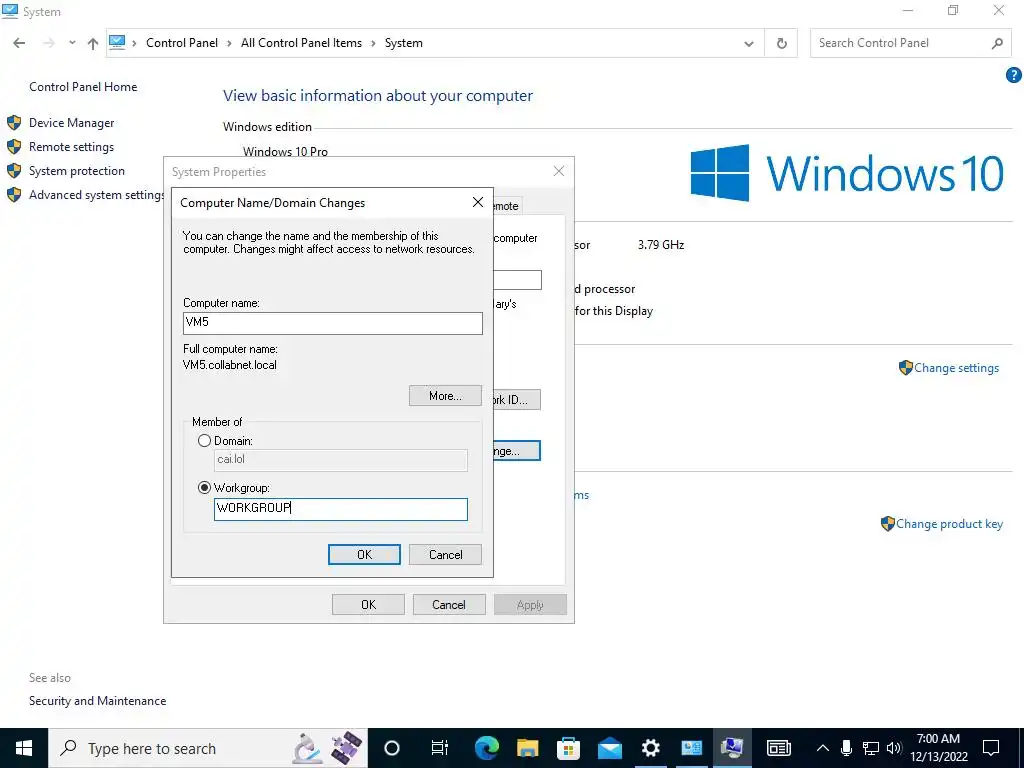Click the System computer icon in address bar
Screen dimensions: 1024x768
pyautogui.click(x=117, y=42)
